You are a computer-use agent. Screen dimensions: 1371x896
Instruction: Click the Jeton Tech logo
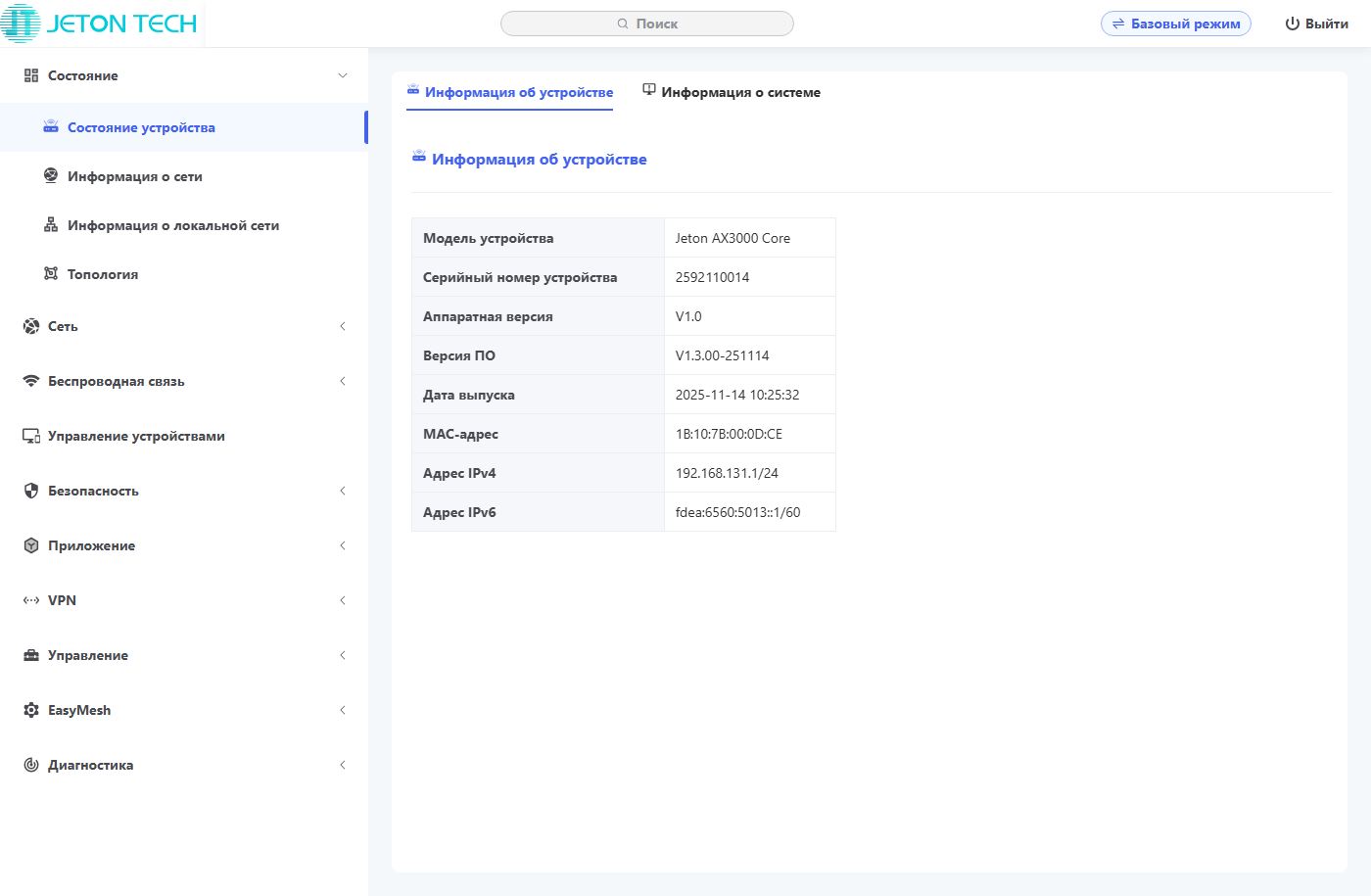click(100, 24)
